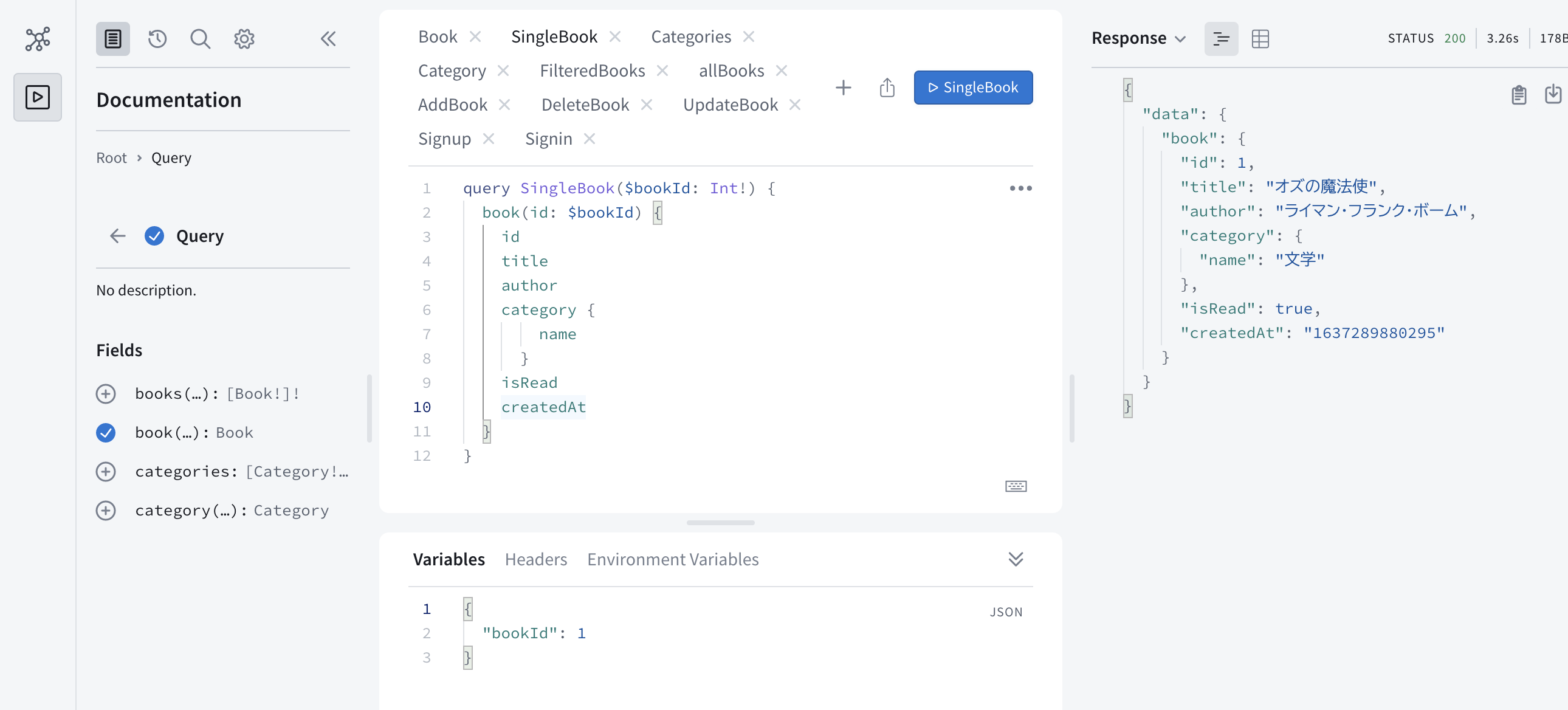Click the createdAt value in response
Viewport: 1568px width, 710px height.
pos(1374,333)
